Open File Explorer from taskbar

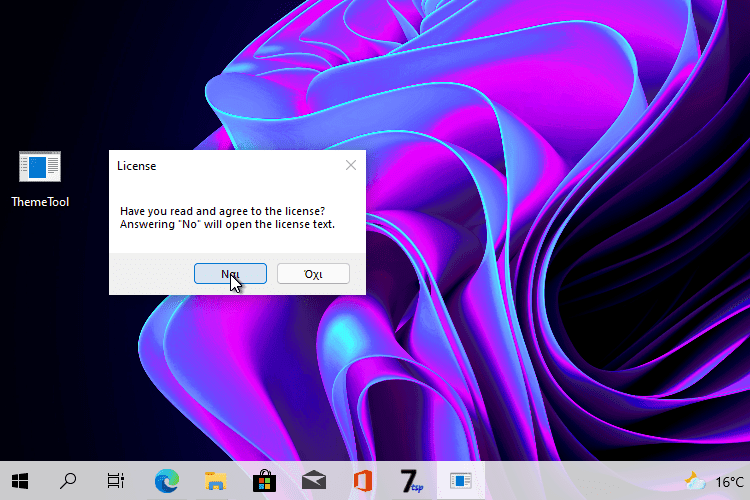tap(216, 481)
